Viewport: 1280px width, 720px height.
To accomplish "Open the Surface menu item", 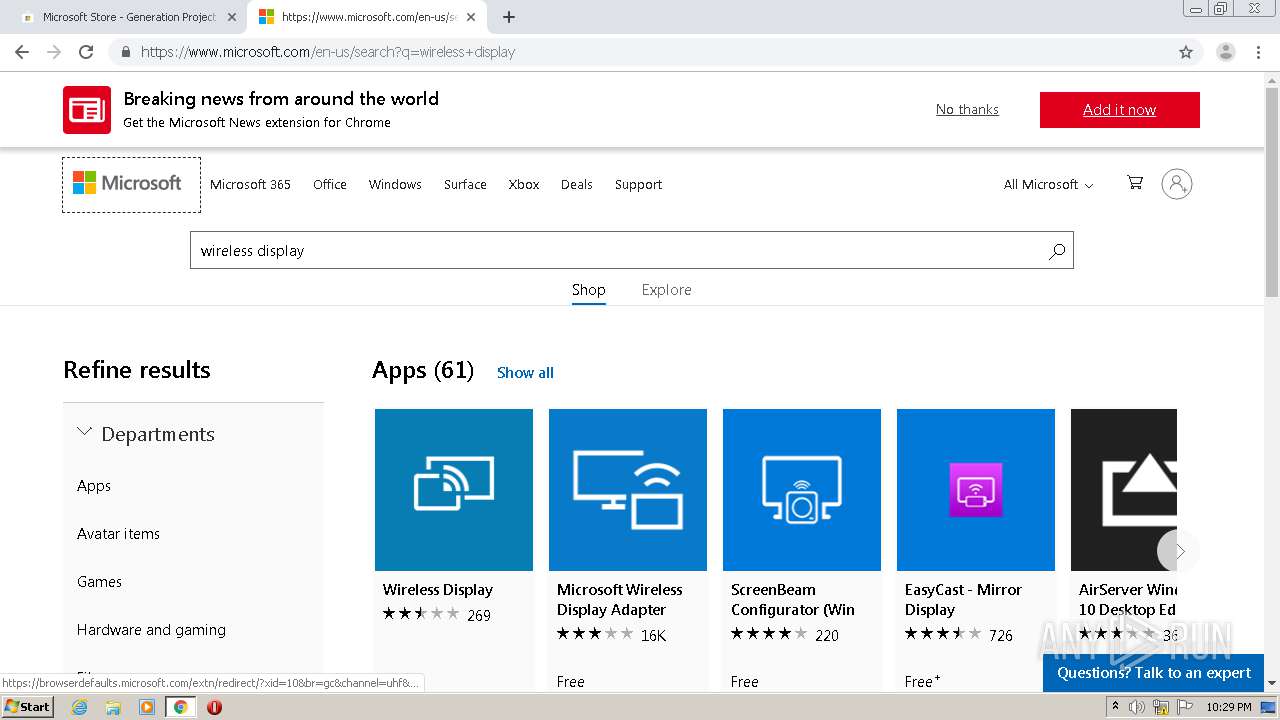I will point(465,184).
